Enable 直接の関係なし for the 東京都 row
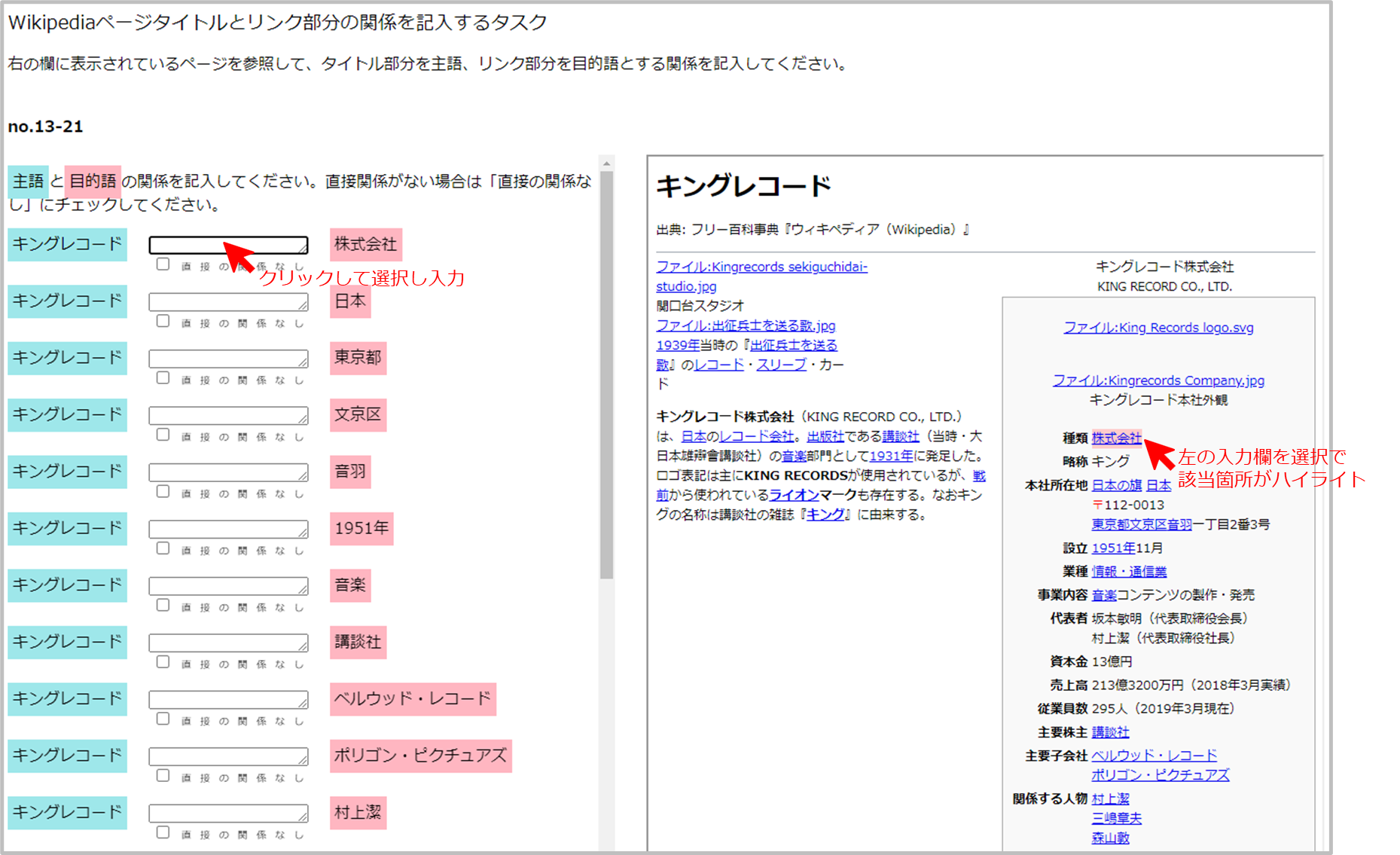Screen dimensions: 1400x855 pyautogui.click(x=163, y=378)
